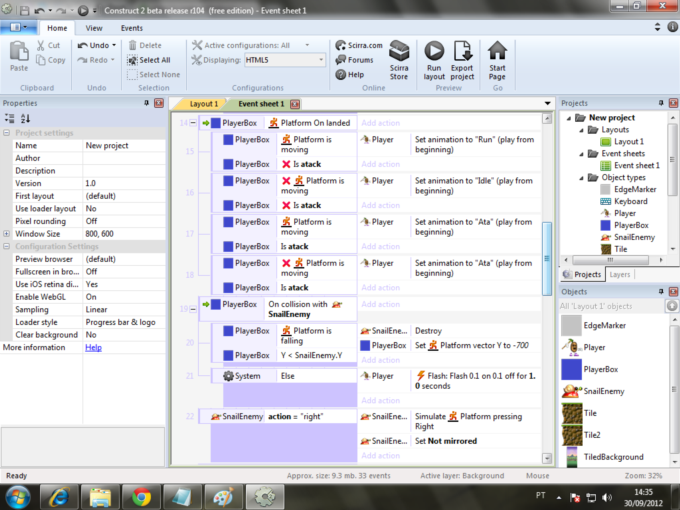Open the Scirra Store
The image size is (680, 510).
(399, 60)
